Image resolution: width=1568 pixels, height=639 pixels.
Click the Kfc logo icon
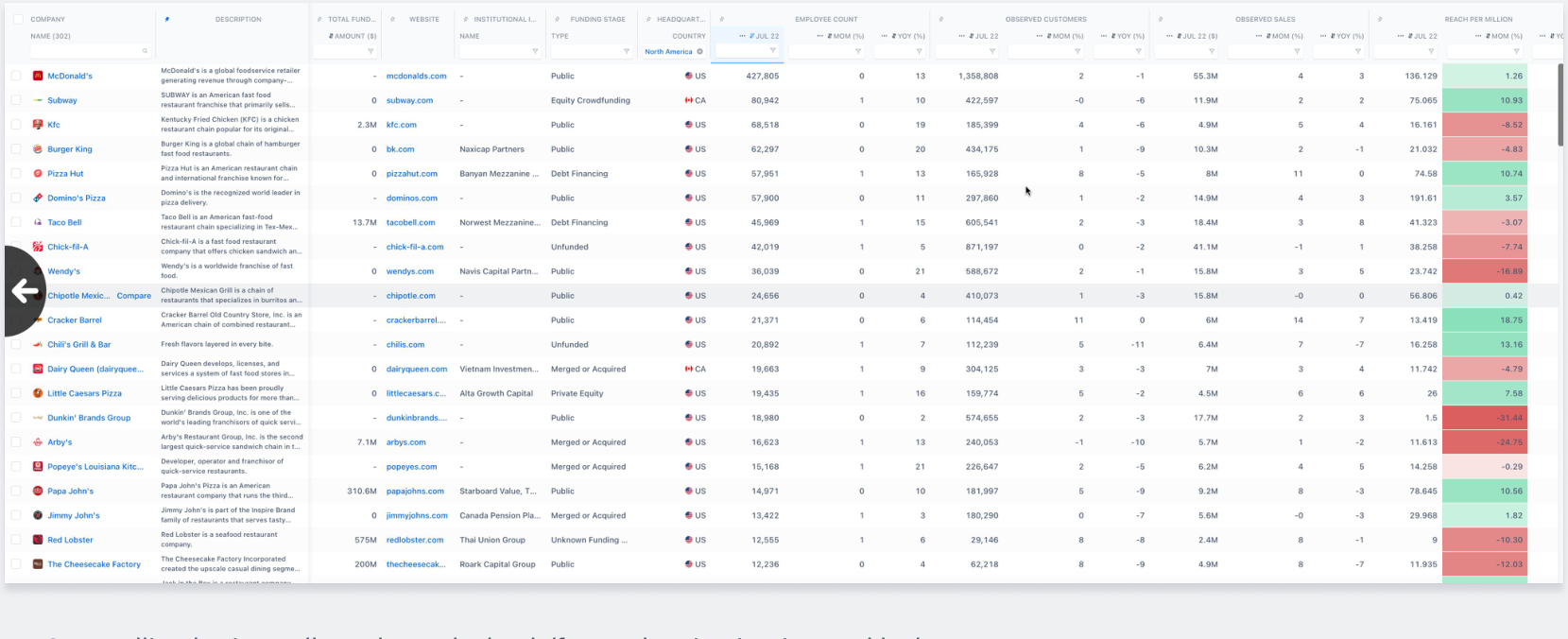click(x=38, y=125)
